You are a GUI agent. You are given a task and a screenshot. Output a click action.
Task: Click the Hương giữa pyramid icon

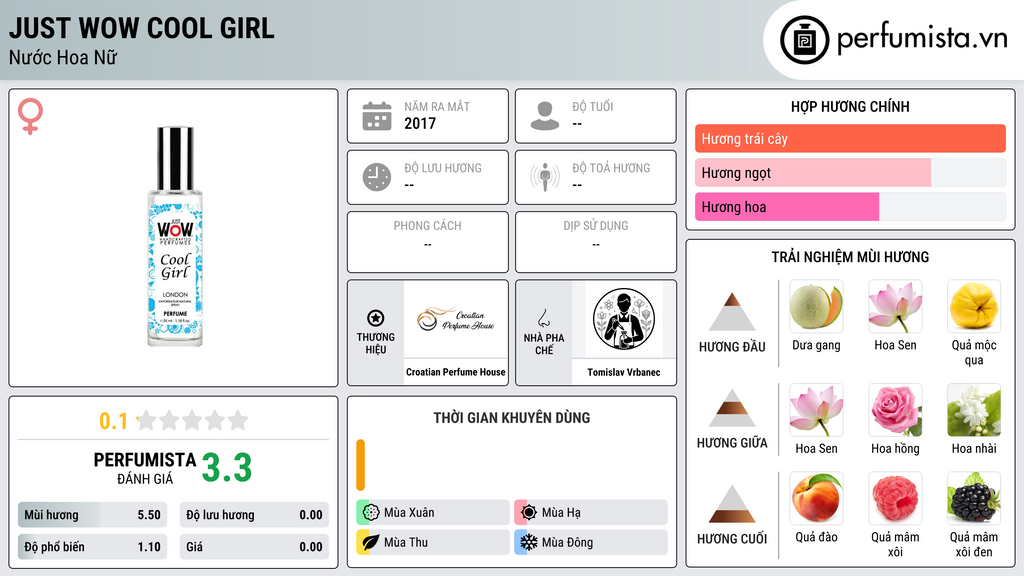tap(732, 408)
